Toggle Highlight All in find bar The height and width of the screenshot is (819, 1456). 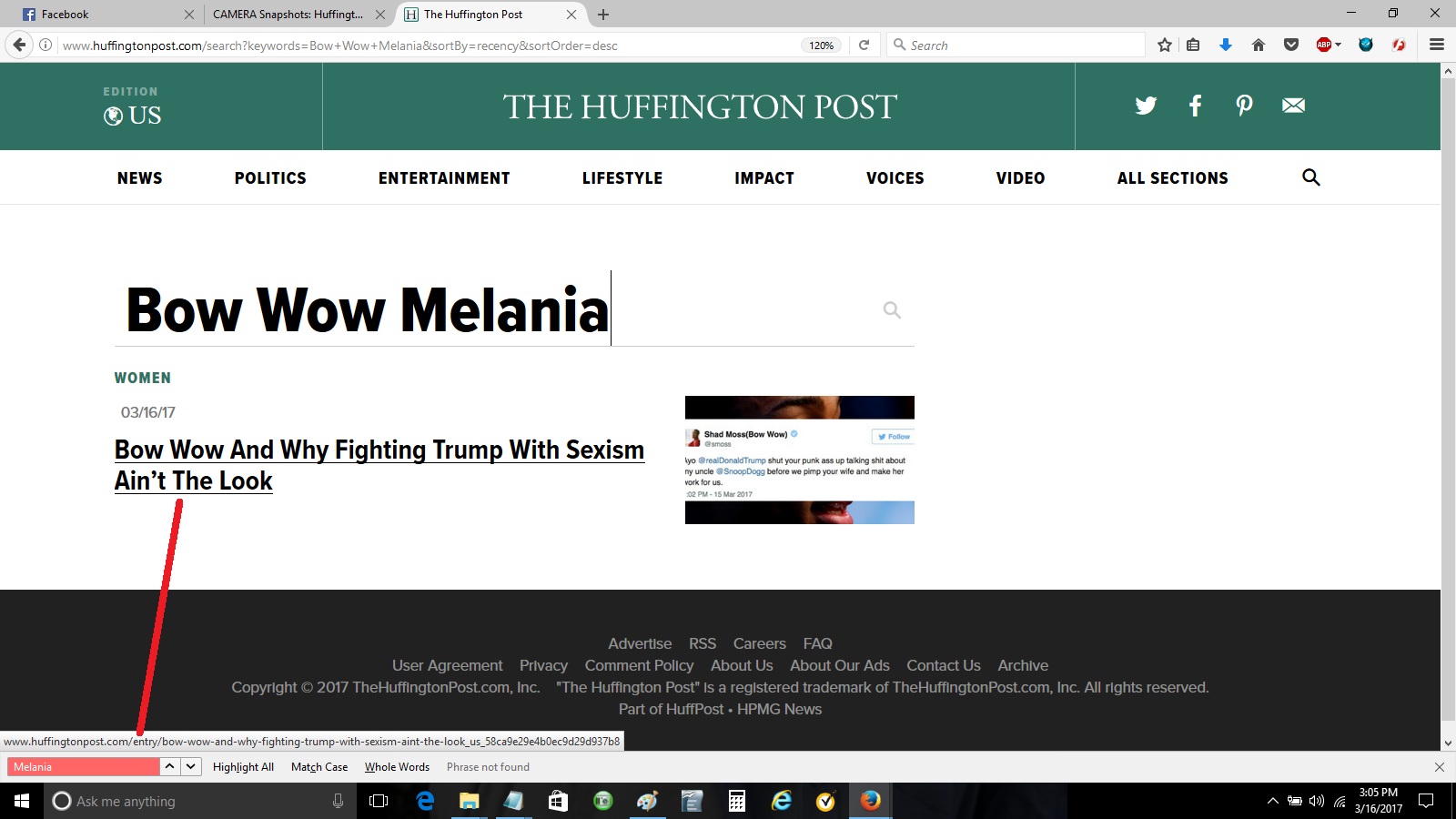243,767
